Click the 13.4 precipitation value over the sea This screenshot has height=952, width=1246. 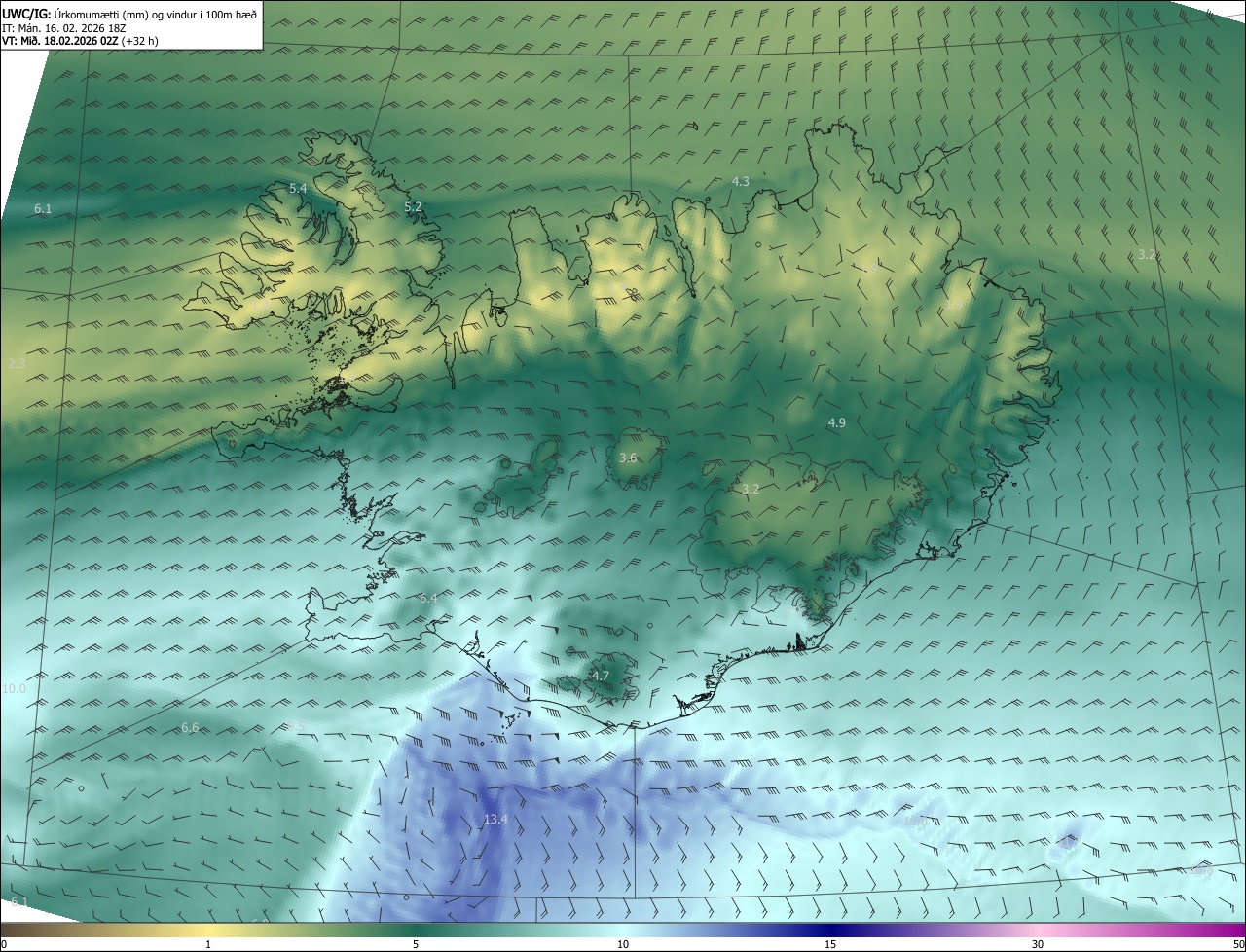click(x=495, y=820)
